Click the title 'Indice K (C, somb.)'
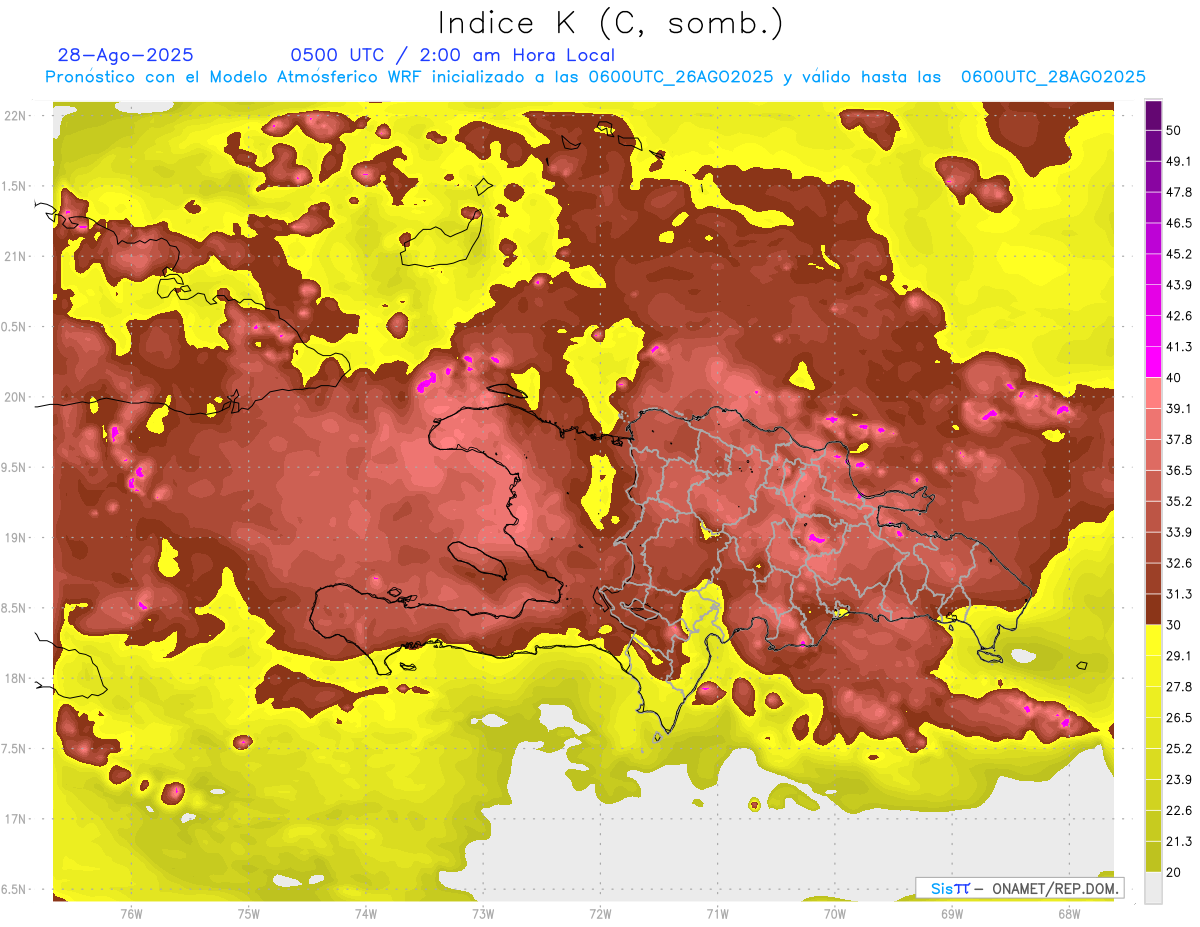Viewport: 1200px width, 927px height. [x=611, y=23]
